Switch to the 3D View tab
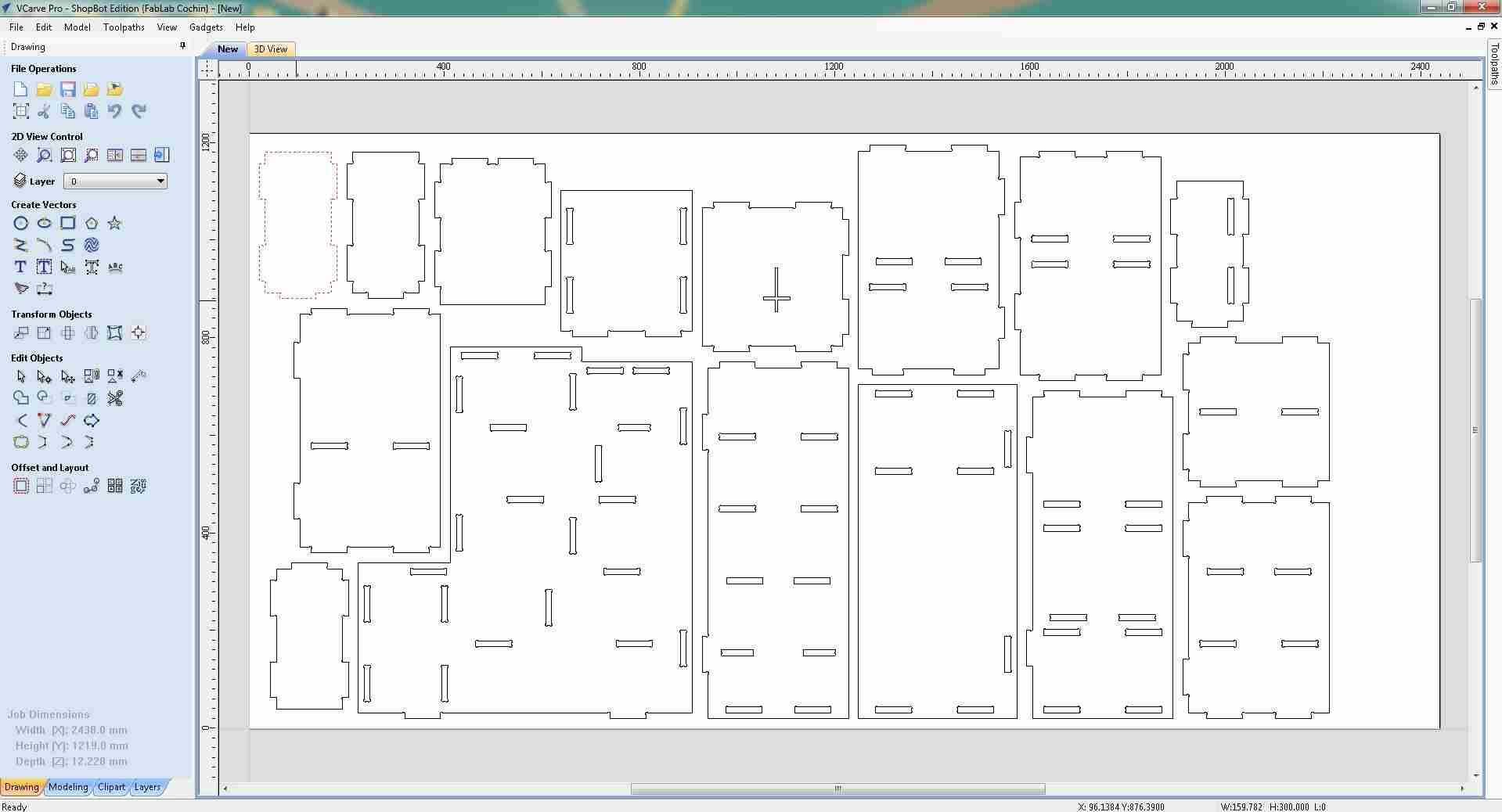Viewport: 1502px width, 812px height. pos(270,49)
